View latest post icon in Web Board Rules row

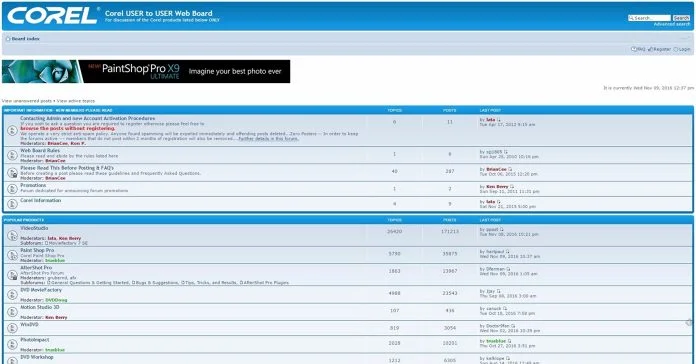[505, 152]
